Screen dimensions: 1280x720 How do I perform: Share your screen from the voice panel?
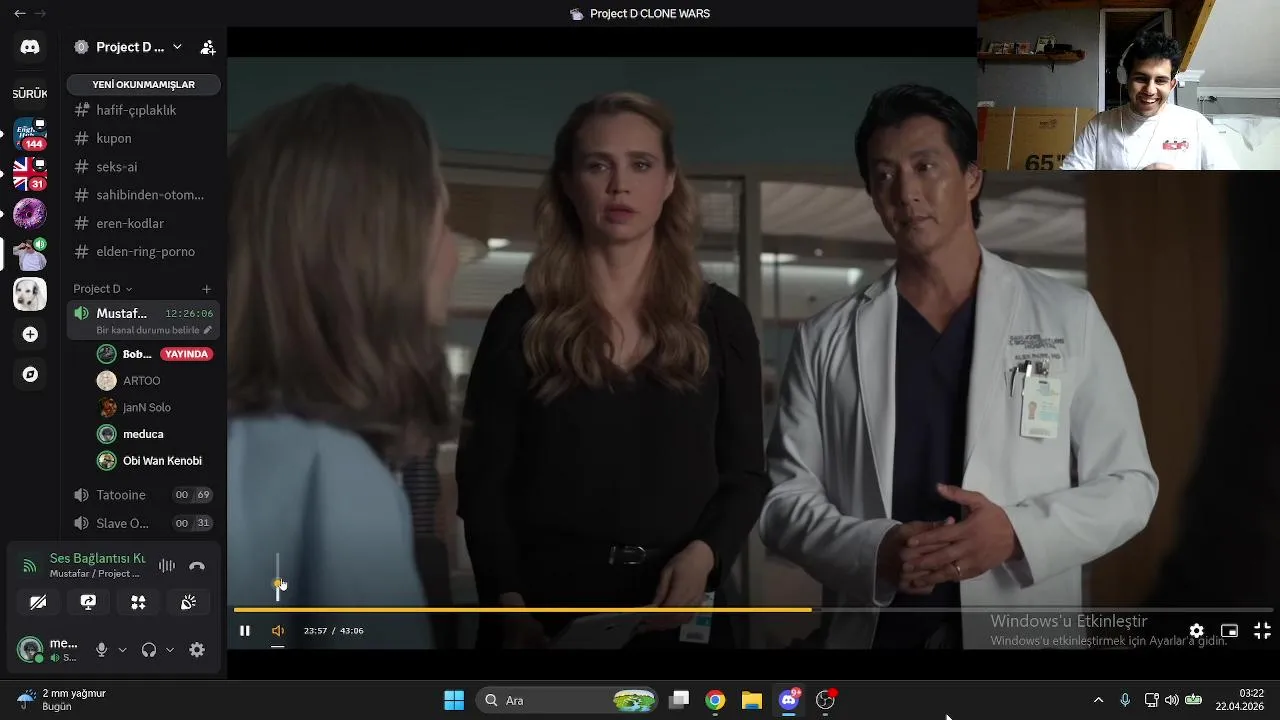(88, 602)
